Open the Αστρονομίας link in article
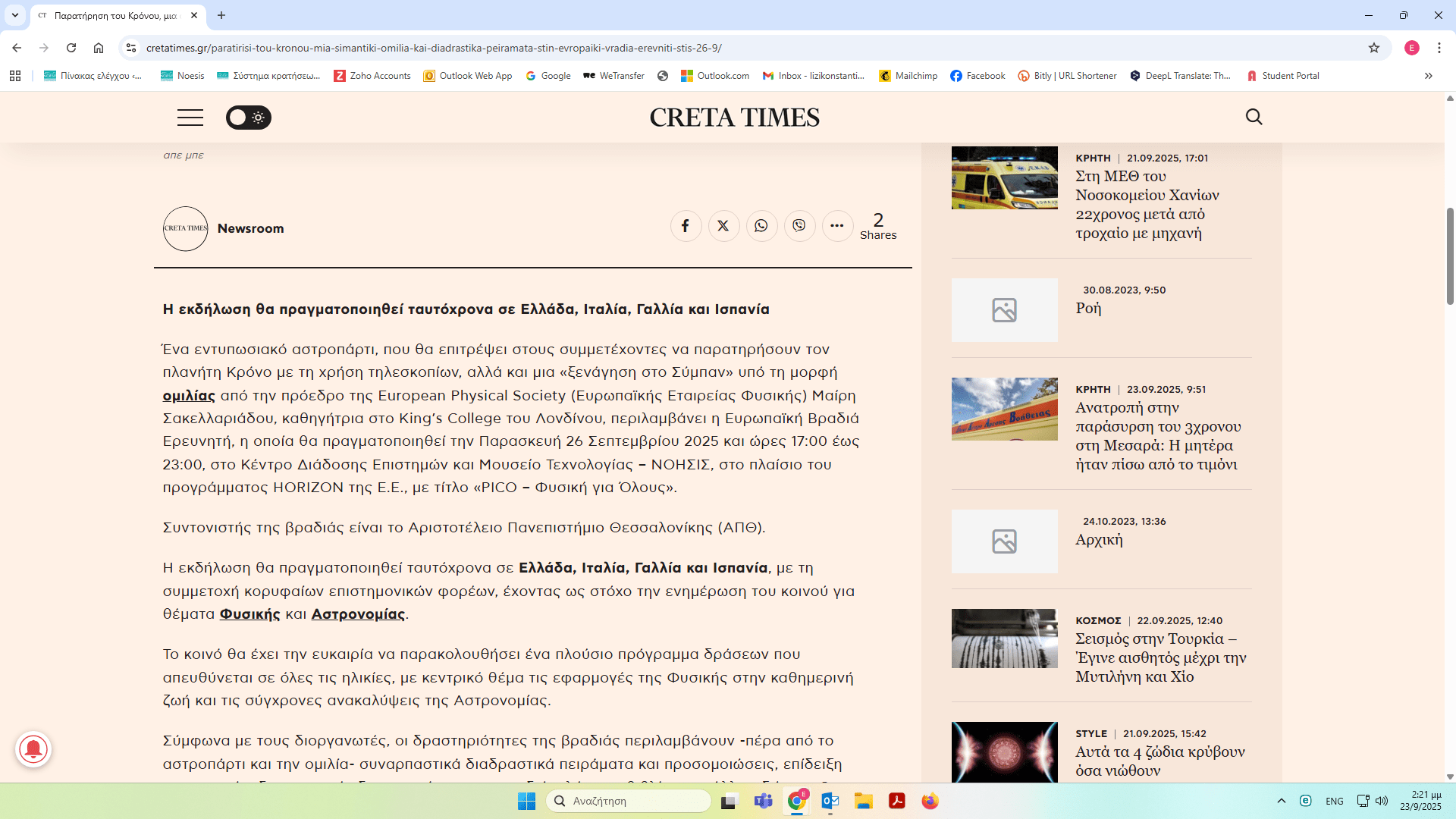 click(358, 614)
